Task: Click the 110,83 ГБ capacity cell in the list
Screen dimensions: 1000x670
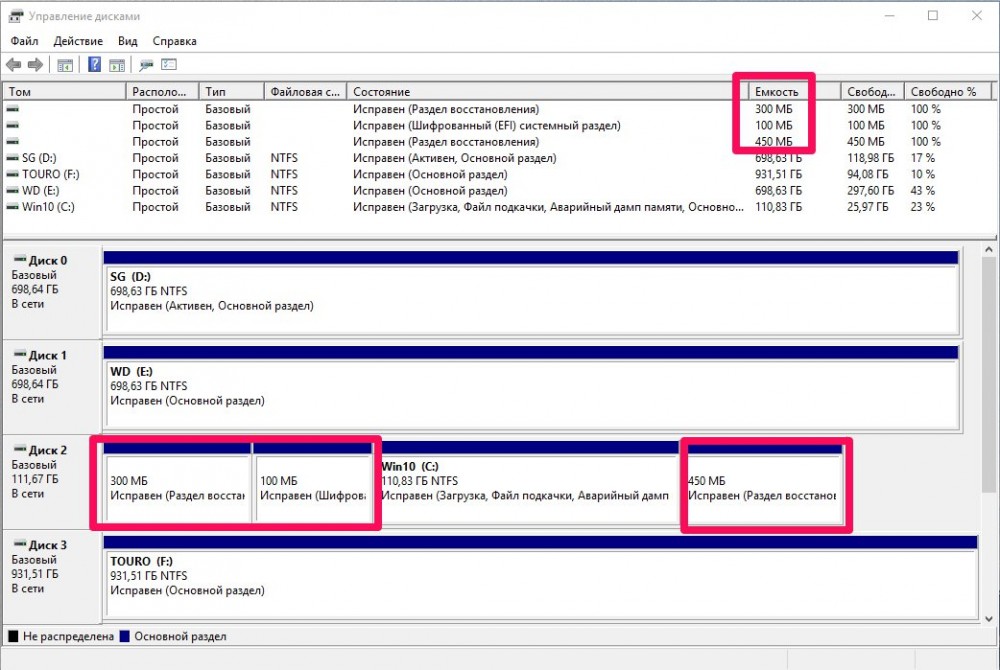Action: (778, 207)
